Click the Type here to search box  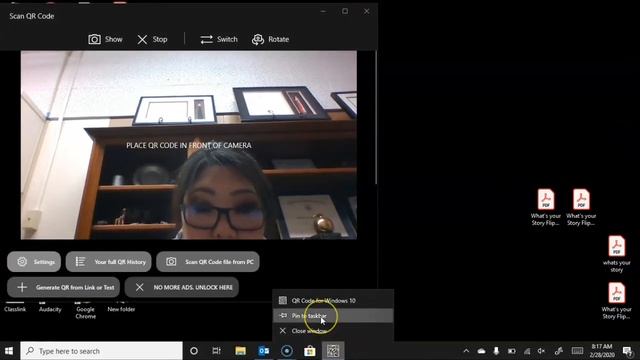coord(101,351)
